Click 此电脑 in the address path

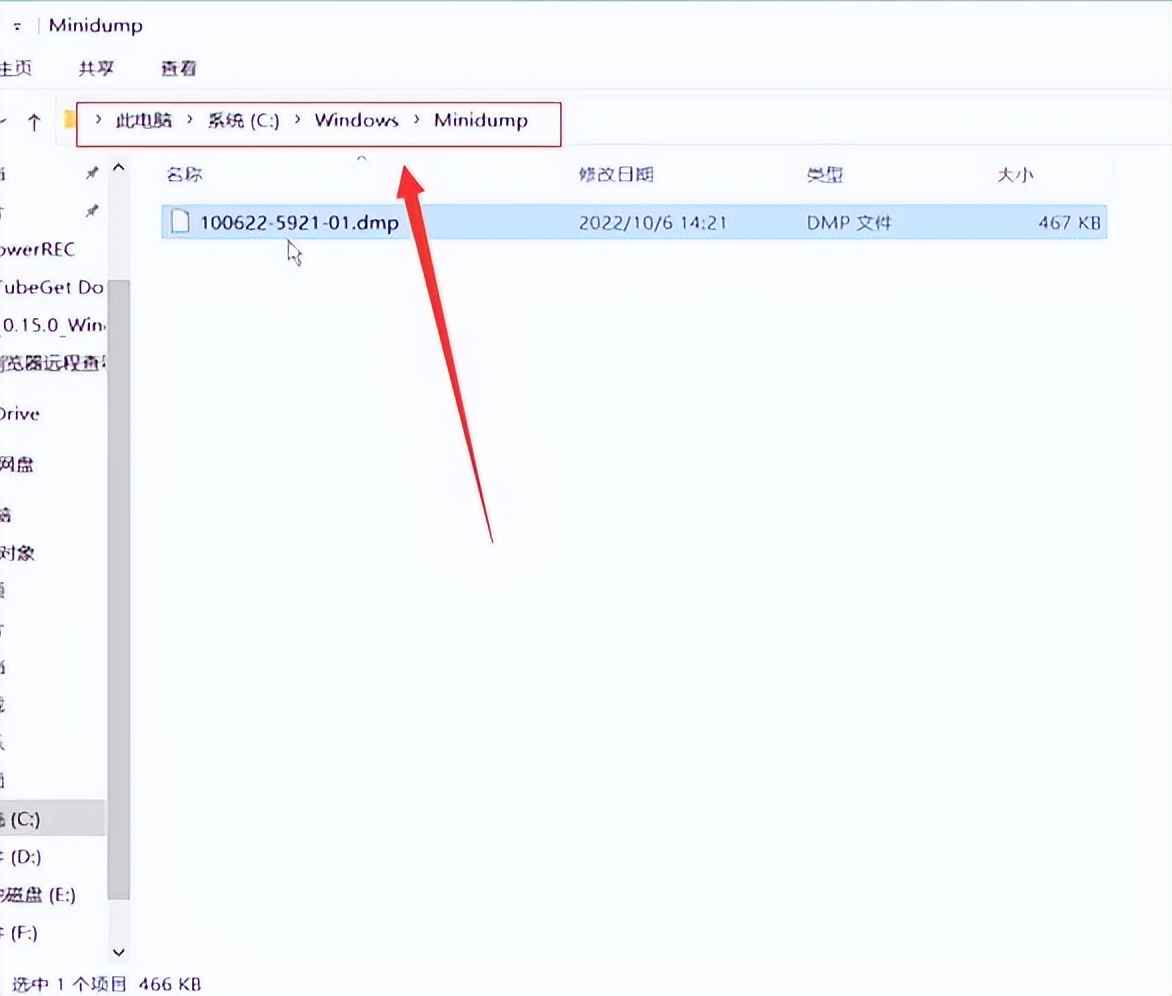coord(144,120)
